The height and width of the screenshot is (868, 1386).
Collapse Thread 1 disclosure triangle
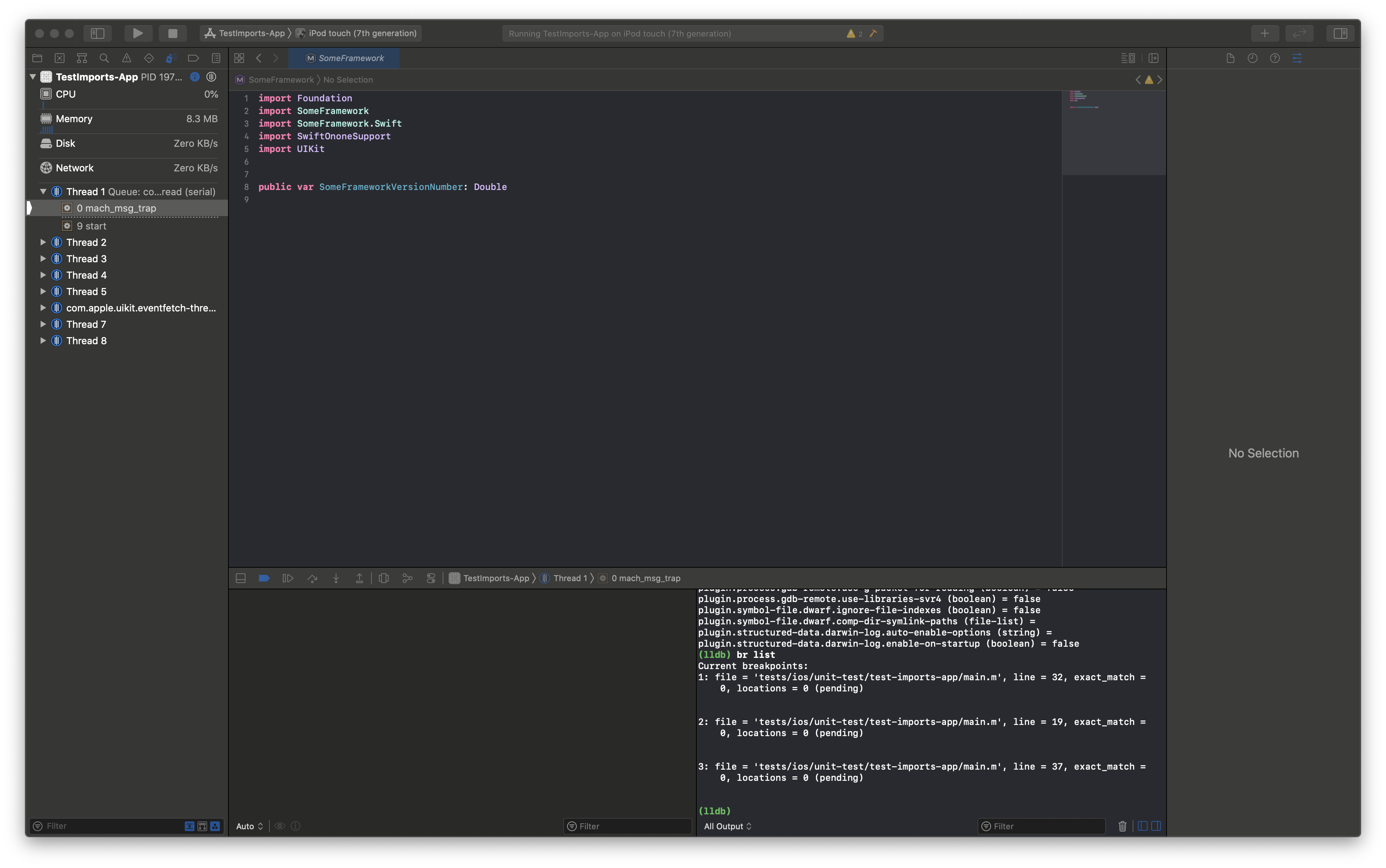[43, 192]
